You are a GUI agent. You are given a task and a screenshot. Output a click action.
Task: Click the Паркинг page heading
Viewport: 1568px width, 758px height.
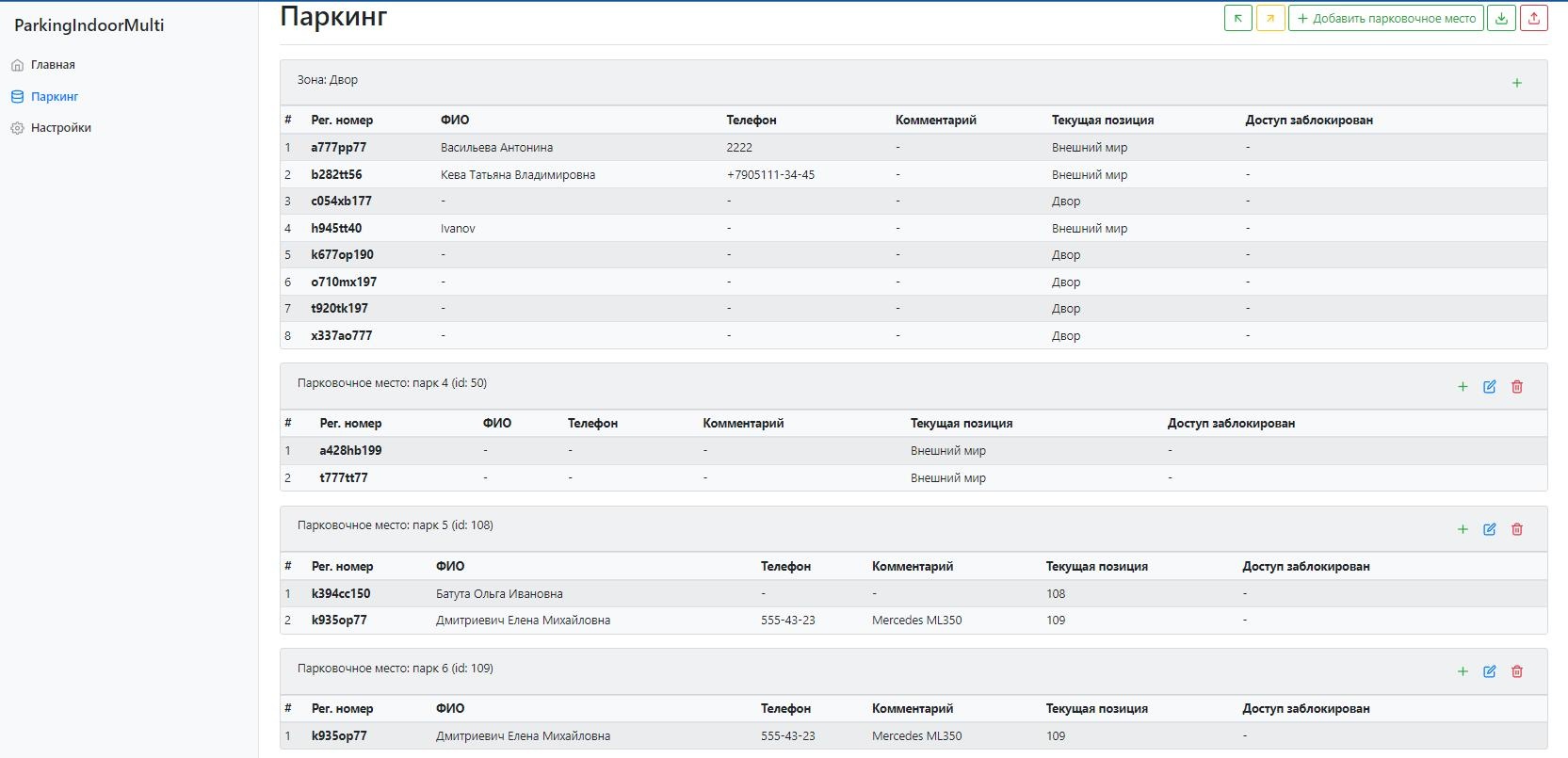tap(333, 16)
